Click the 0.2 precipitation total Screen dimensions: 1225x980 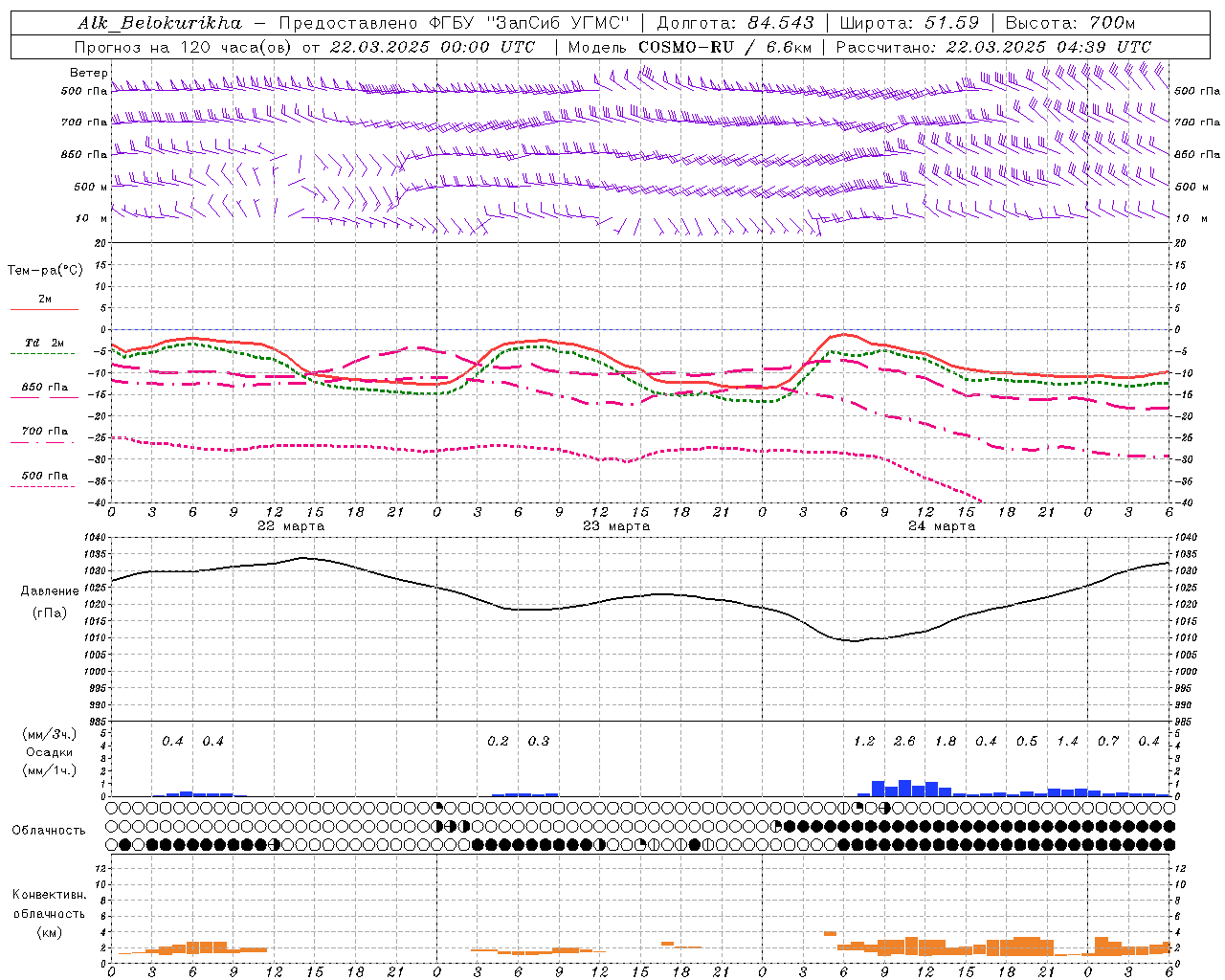498,742
